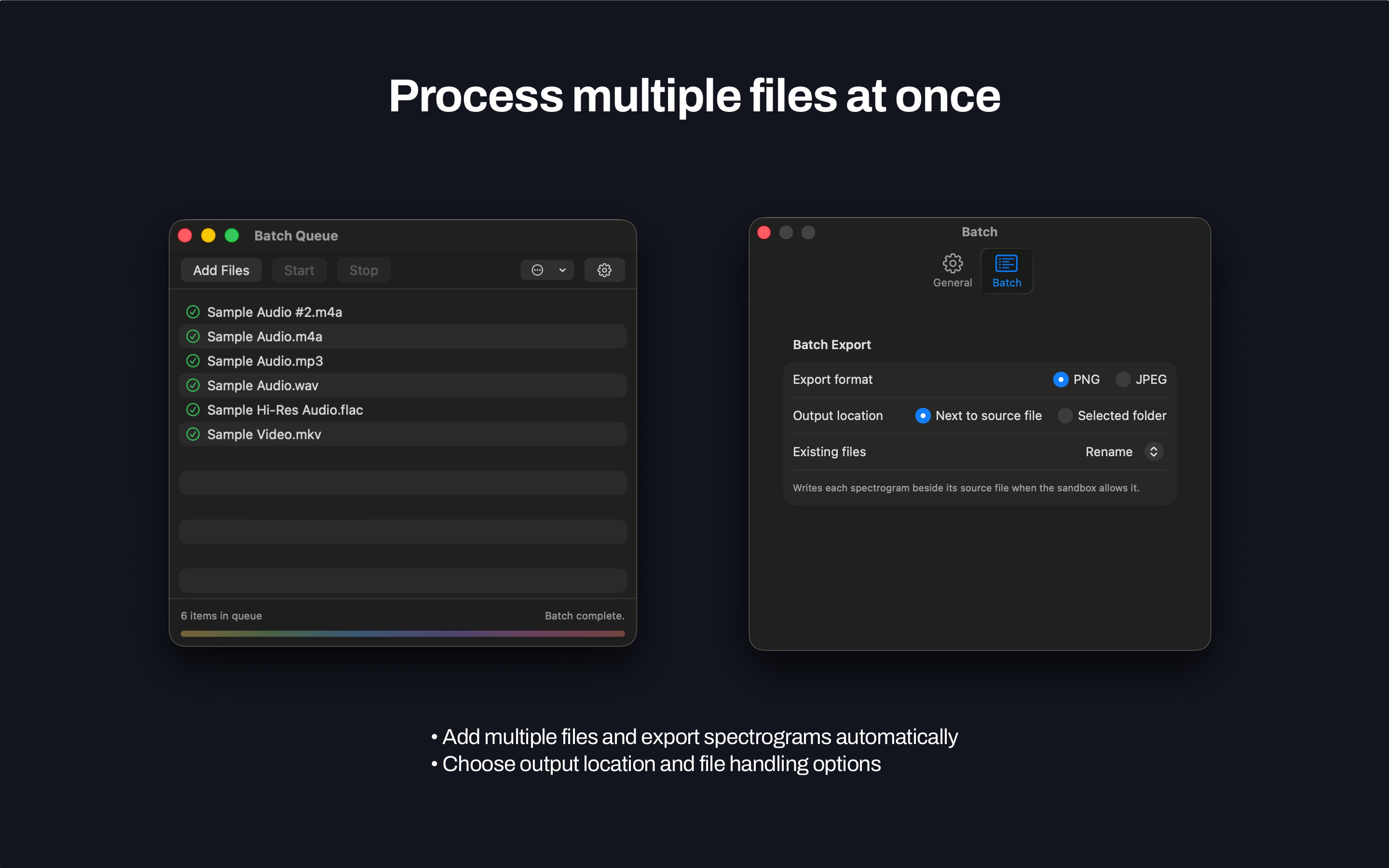This screenshot has height=868, width=1389.
Task: Expand the chevron next to ellipsis button
Action: [562, 270]
